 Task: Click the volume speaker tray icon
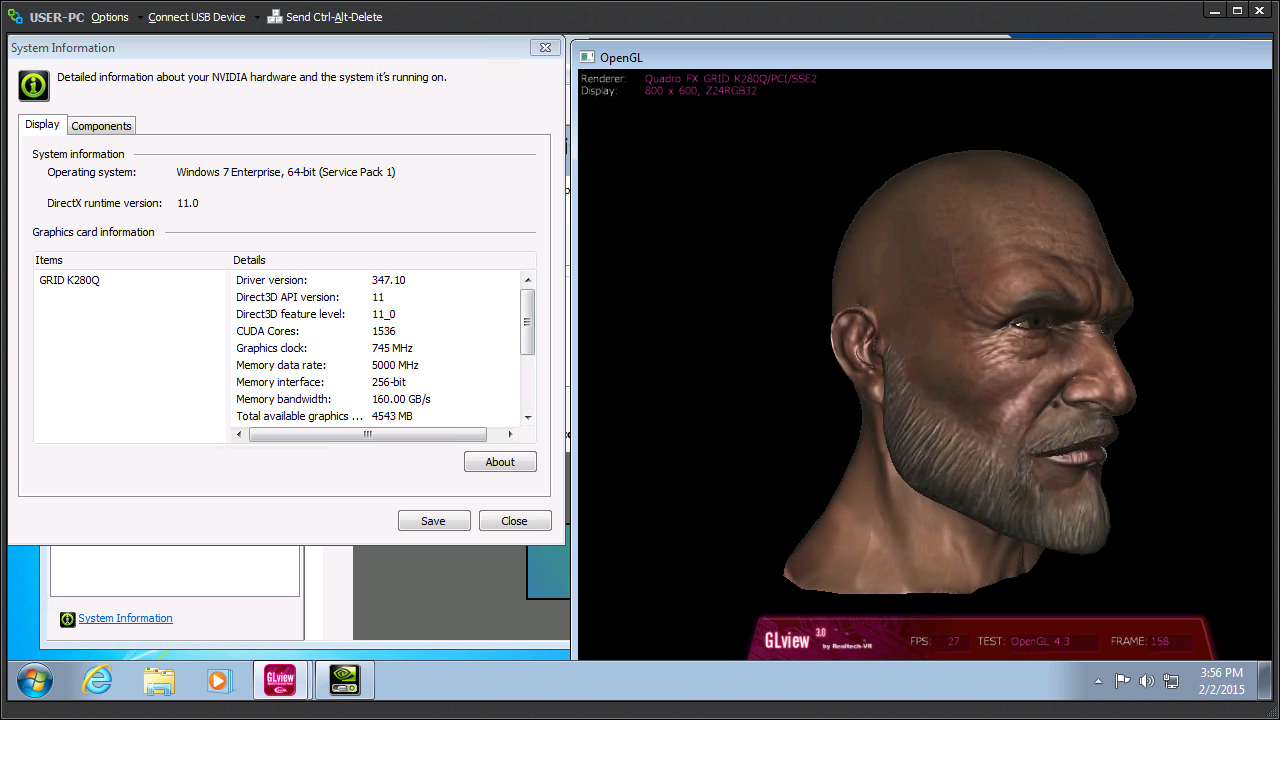[x=1146, y=681]
